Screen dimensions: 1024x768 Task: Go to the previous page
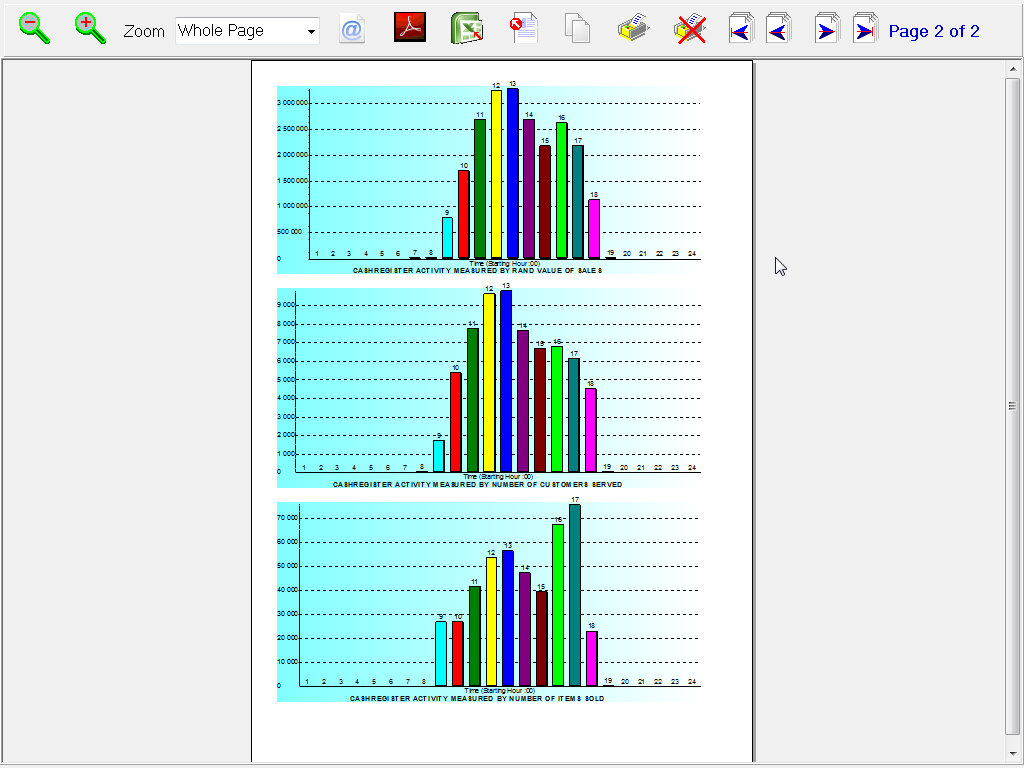click(778, 30)
